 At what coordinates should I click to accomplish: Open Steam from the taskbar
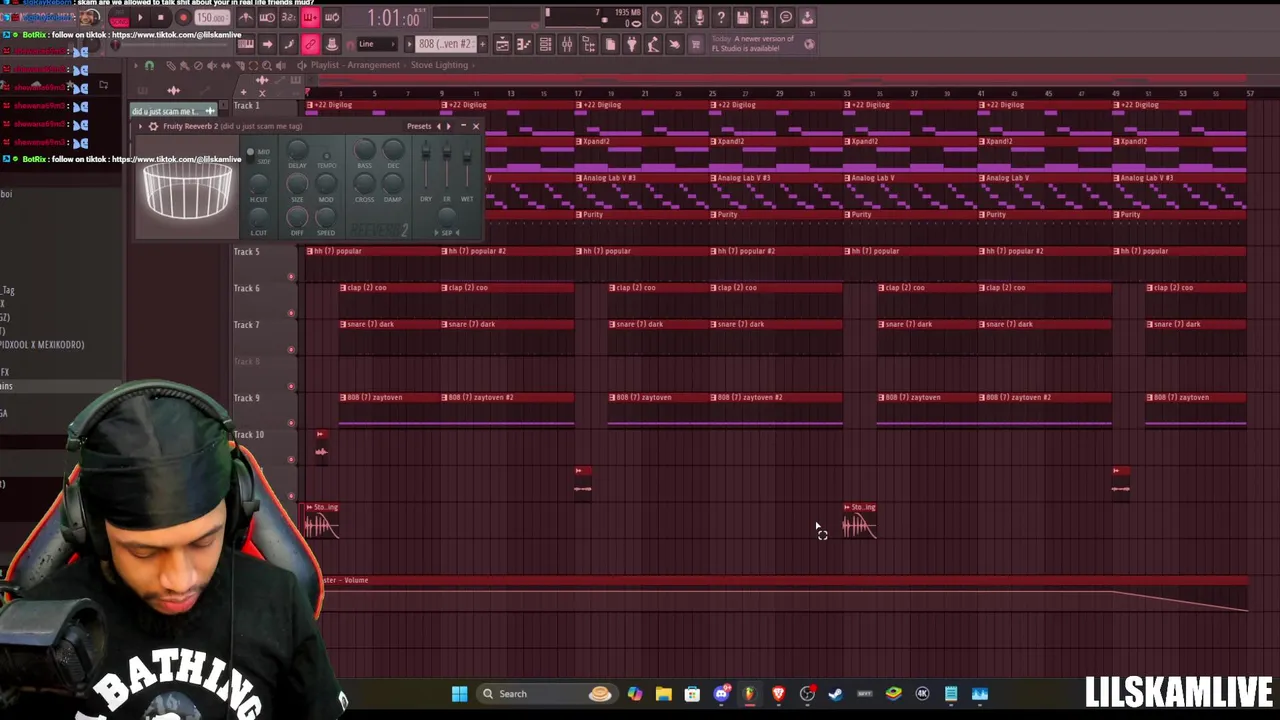(836, 694)
